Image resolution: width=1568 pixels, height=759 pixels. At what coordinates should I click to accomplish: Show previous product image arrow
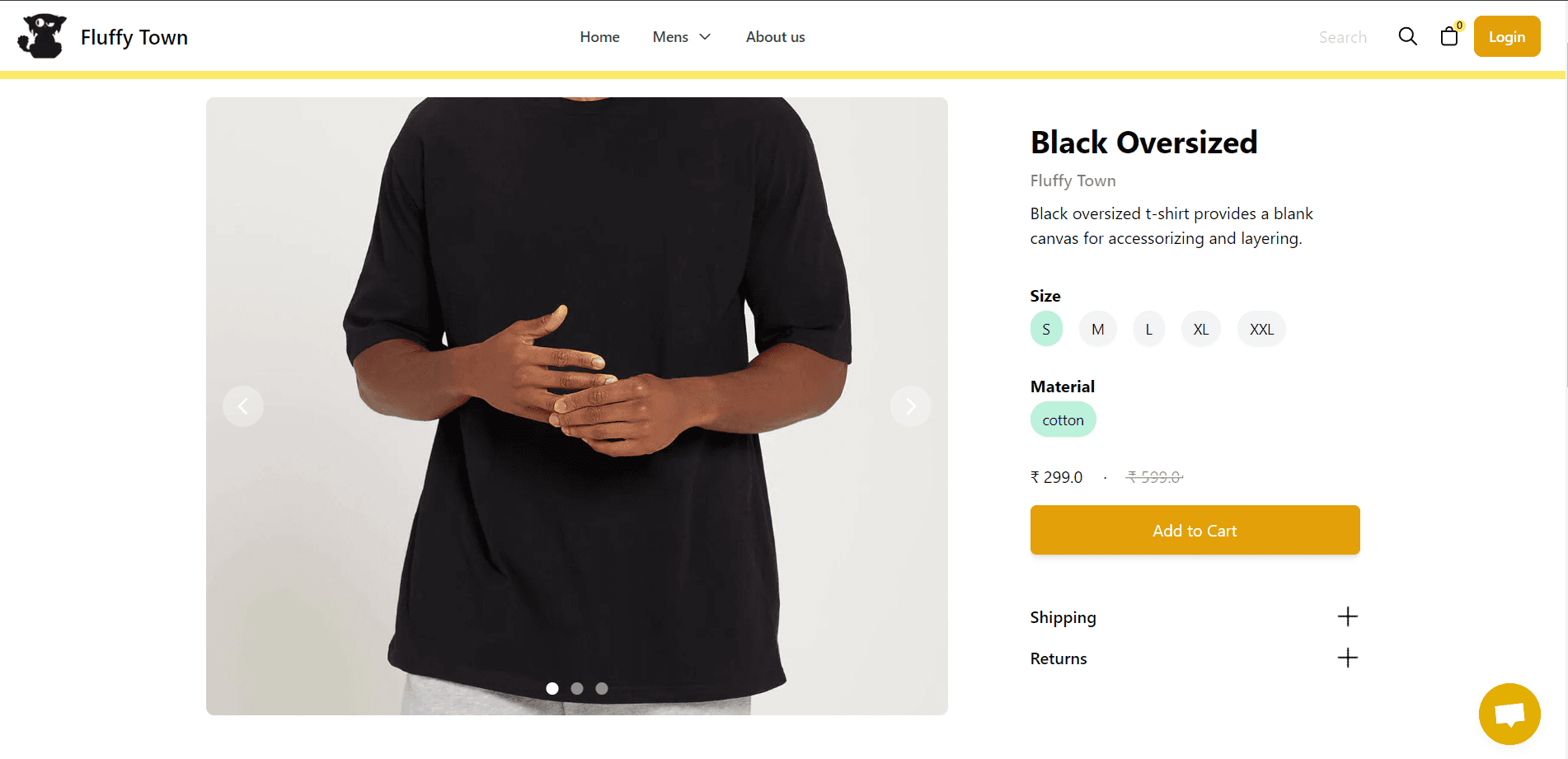tap(243, 406)
